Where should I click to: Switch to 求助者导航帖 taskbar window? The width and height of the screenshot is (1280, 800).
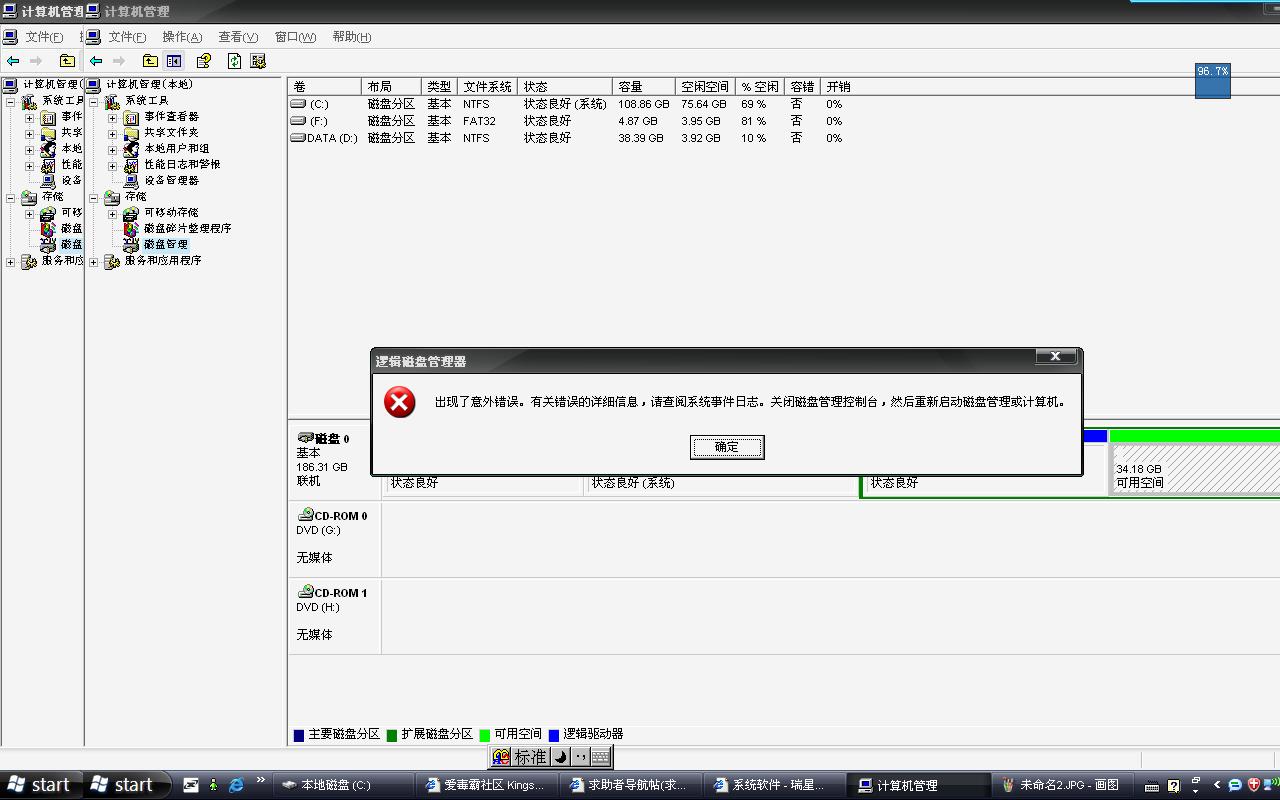pyautogui.click(x=630, y=785)
